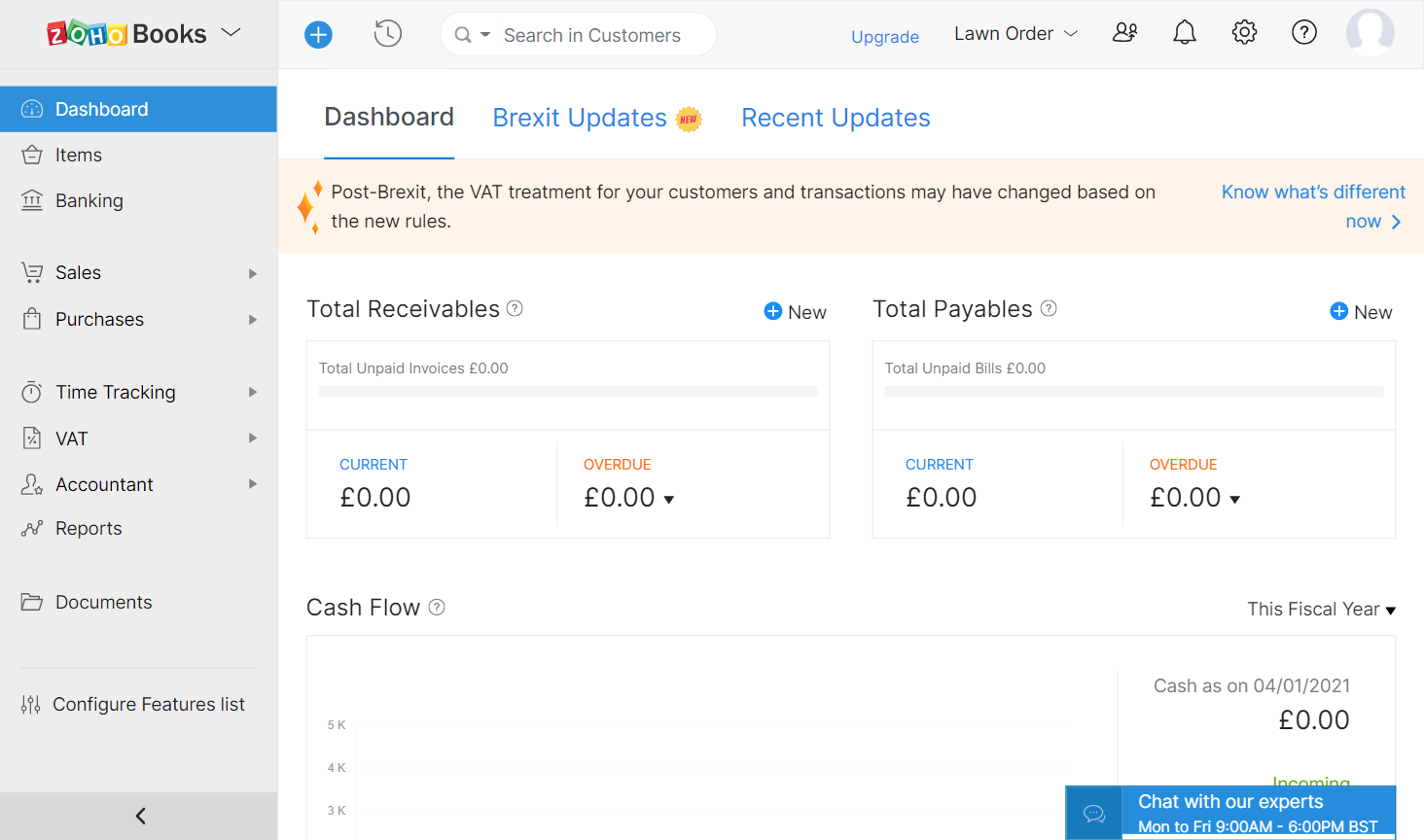Click the Upgrade link
Screen dimensions: 1424x840
click(x=884, y=37)
